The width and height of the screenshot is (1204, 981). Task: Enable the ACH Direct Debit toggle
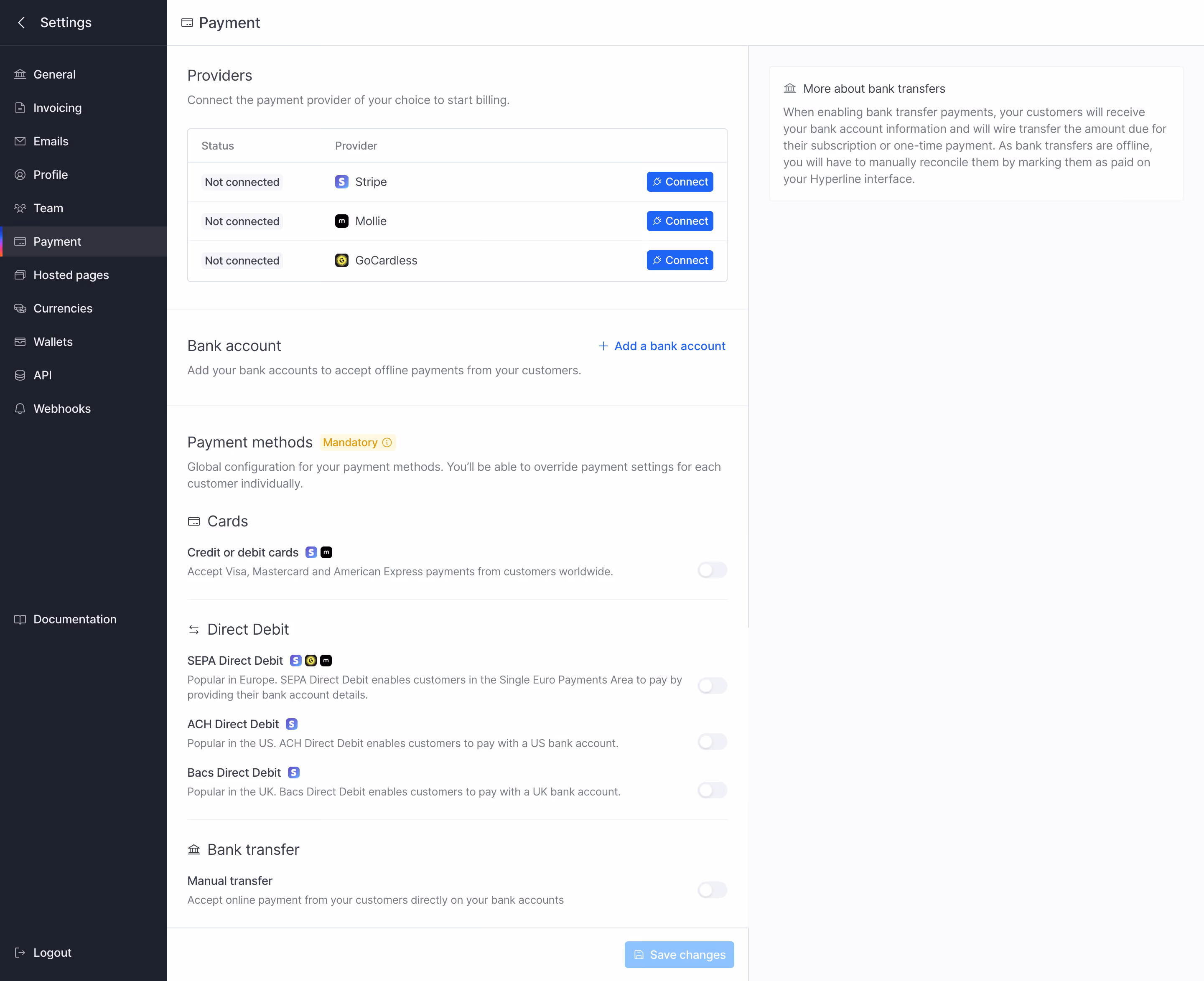point(712,742)
